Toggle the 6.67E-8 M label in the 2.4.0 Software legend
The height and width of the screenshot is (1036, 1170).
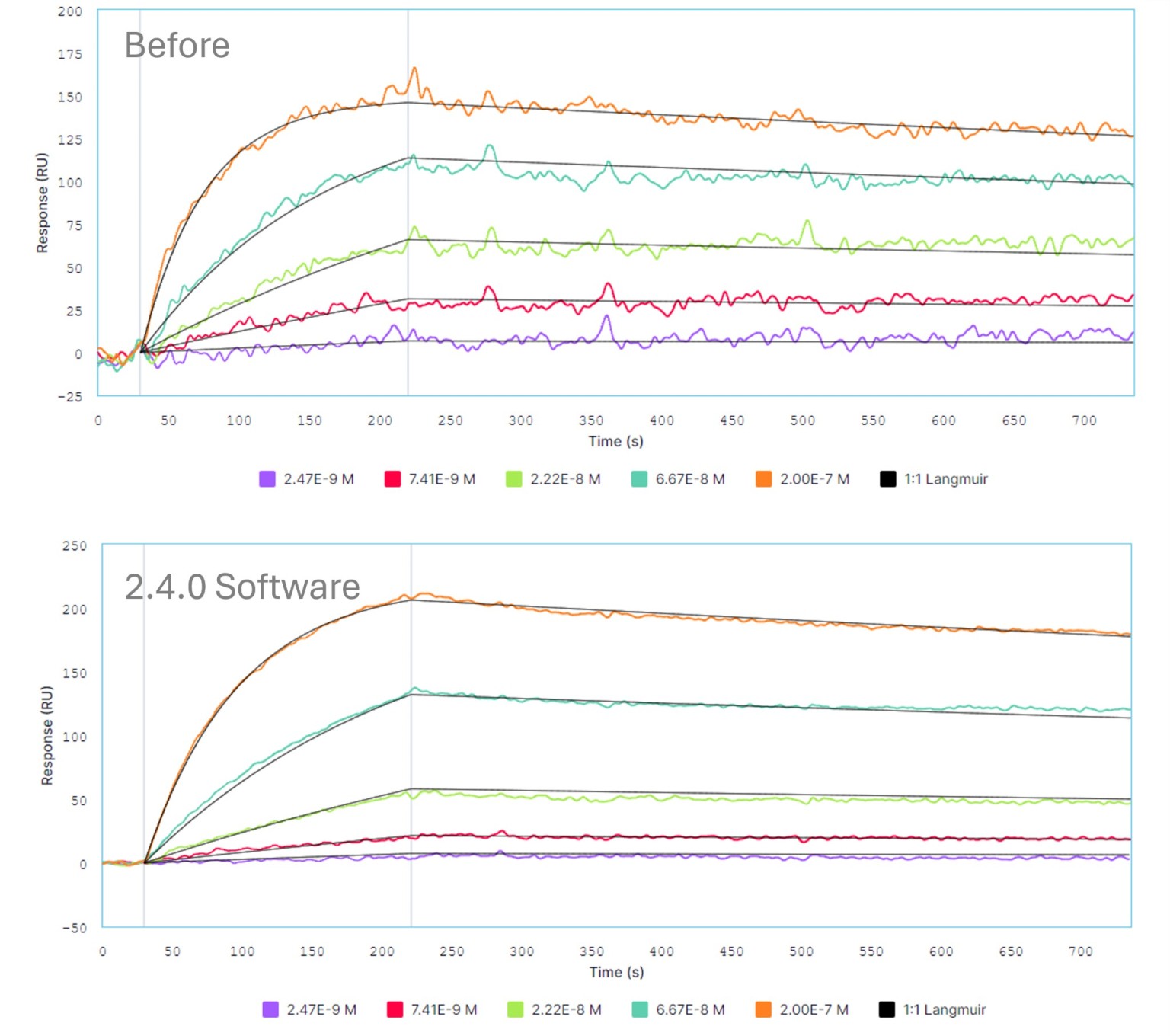pos(691,1010)
